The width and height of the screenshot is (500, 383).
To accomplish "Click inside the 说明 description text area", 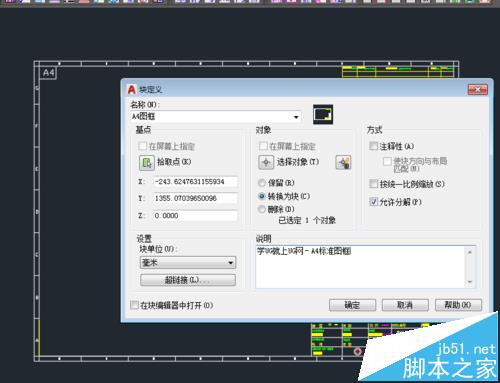I will tap(360, 267).
